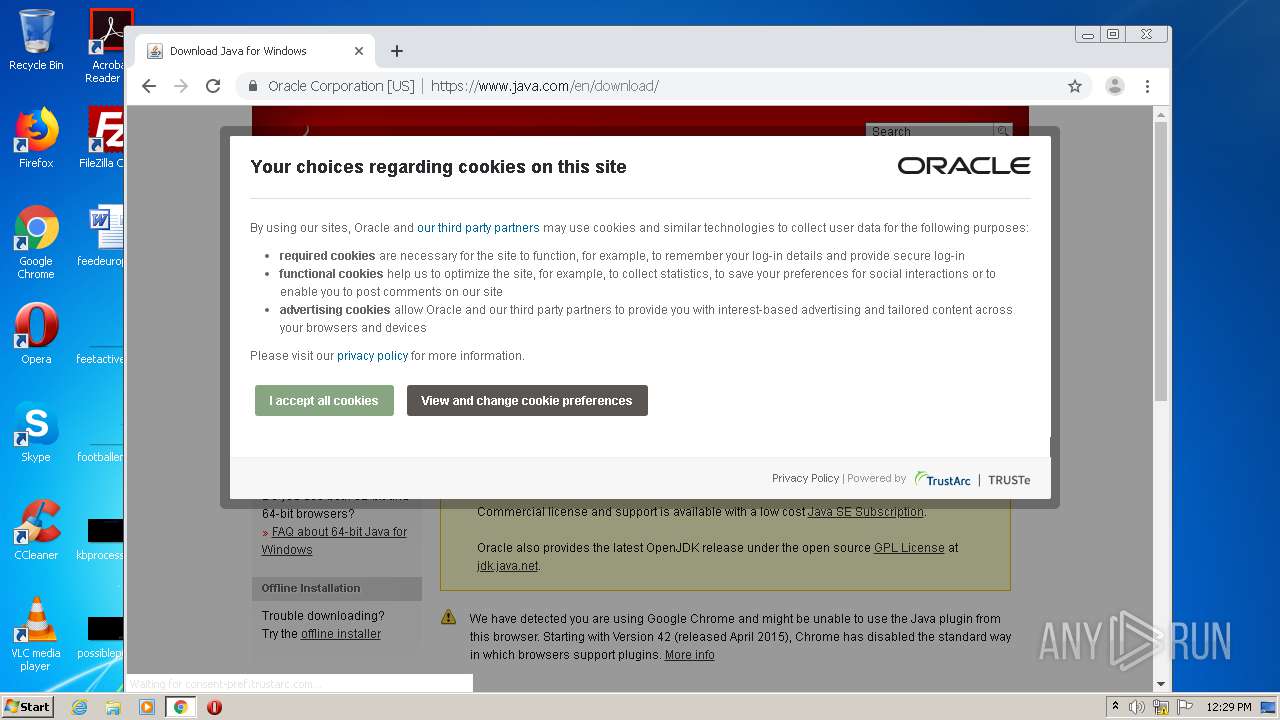The height and width of the screenshot is (720, 1280).
Task: Open Google Chrome desktop shortcut
Action: (x=36, y=242)
